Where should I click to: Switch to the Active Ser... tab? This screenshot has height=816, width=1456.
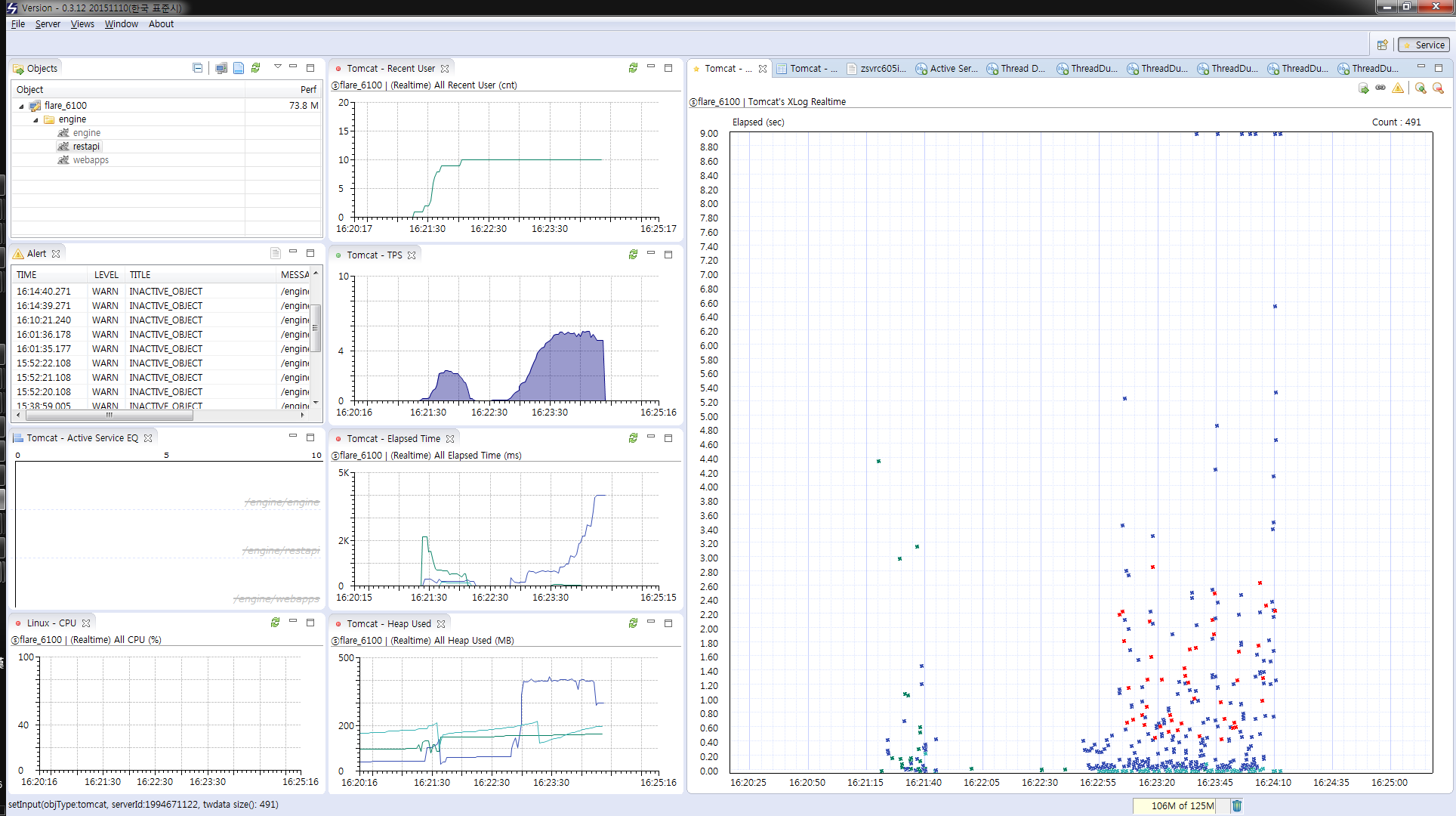click(x=946, y=69)
